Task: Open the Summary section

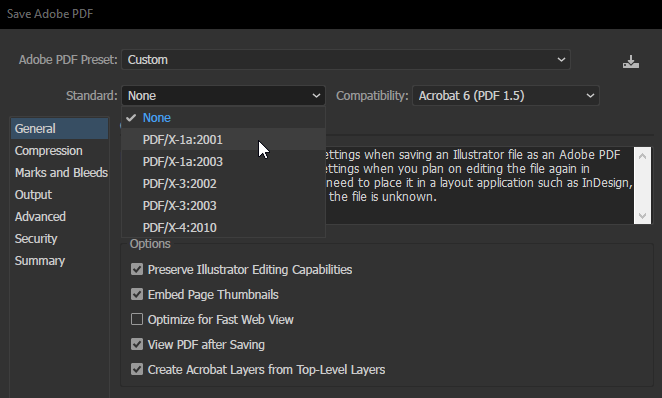Action: coord(60,260)
